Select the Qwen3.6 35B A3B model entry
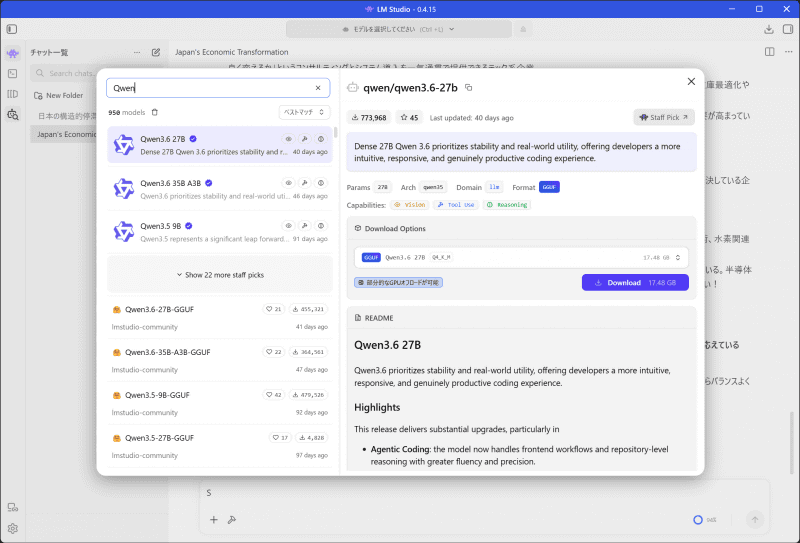800x543 pixels. click(x=220, y=189)
